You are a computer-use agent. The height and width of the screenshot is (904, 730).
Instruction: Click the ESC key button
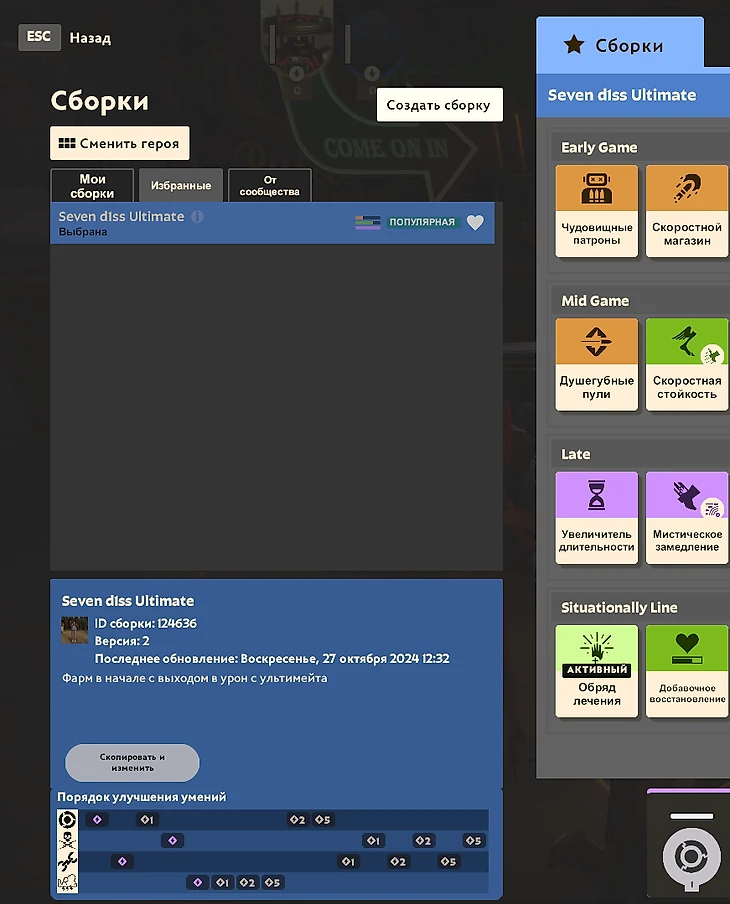click(39, 37)
